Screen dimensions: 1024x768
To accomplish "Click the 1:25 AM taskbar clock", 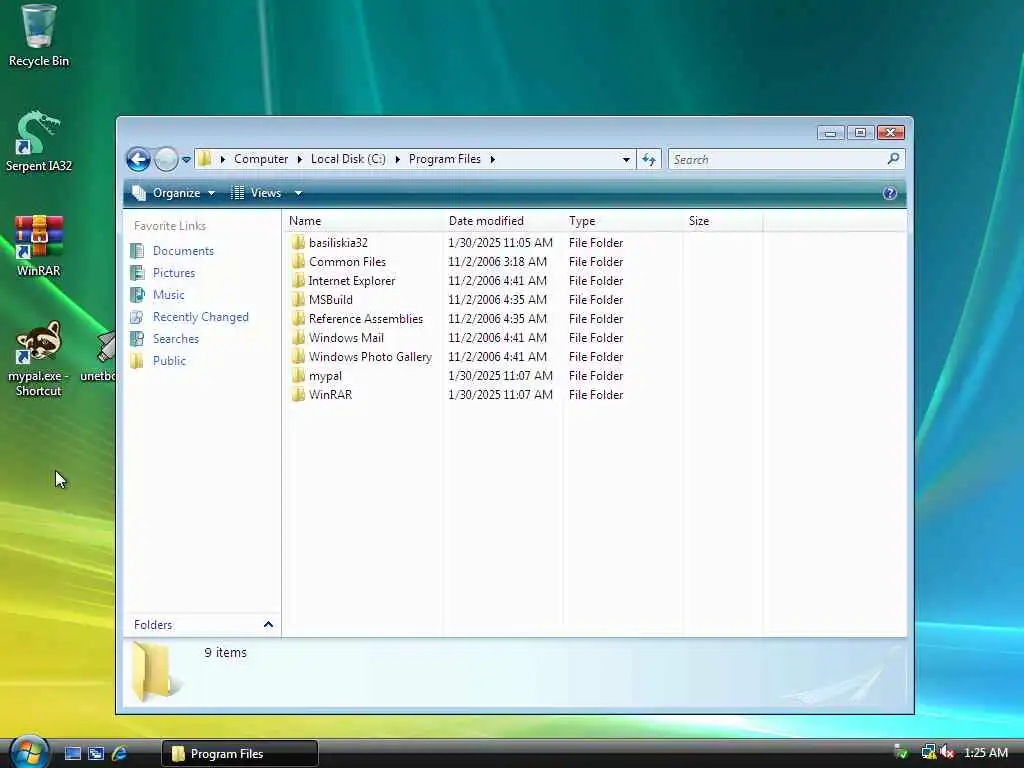I will click(x=985, y=753).
